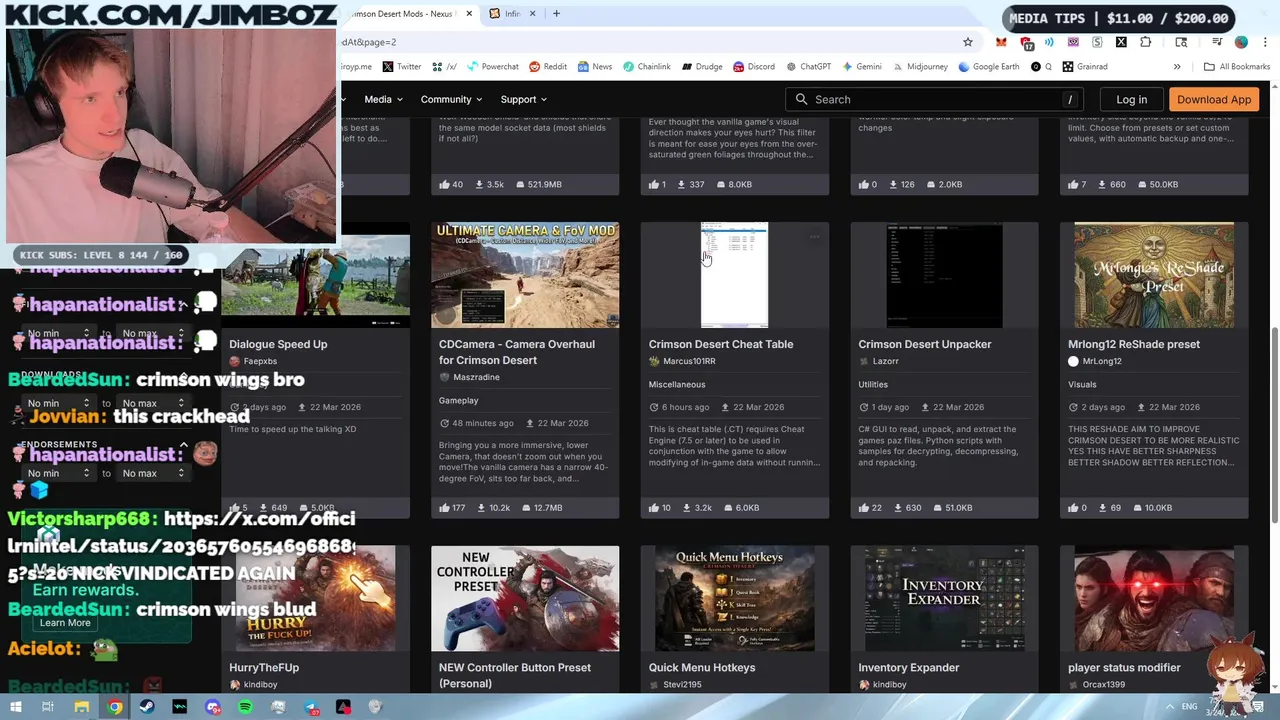Click the X extension icon in toolbar
The image size is (1280, 720).
[1121, 42]
